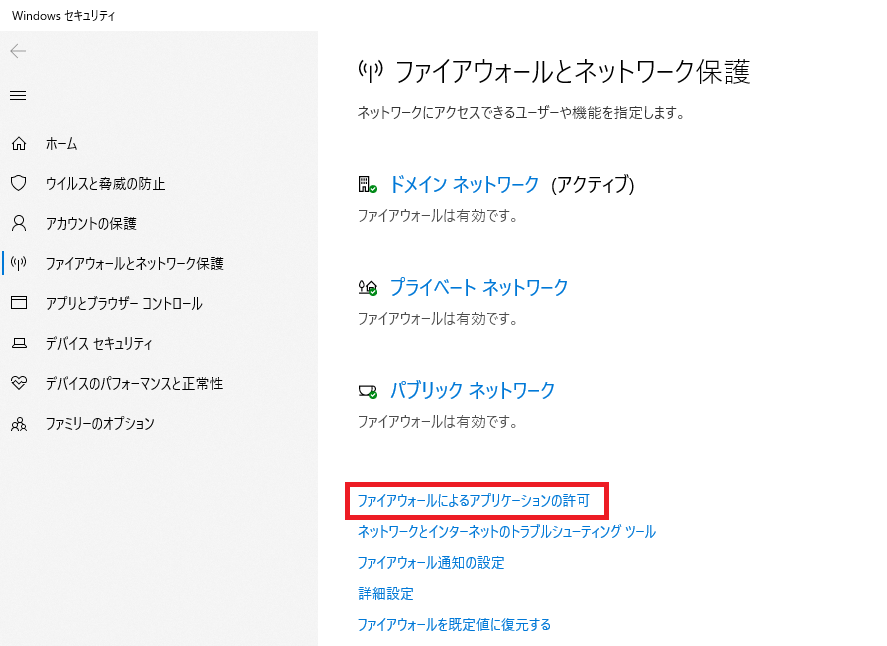Click ファイアウォール通知の設定 link
The width and height of the screenshot is (887, 646).
[431, 563]
